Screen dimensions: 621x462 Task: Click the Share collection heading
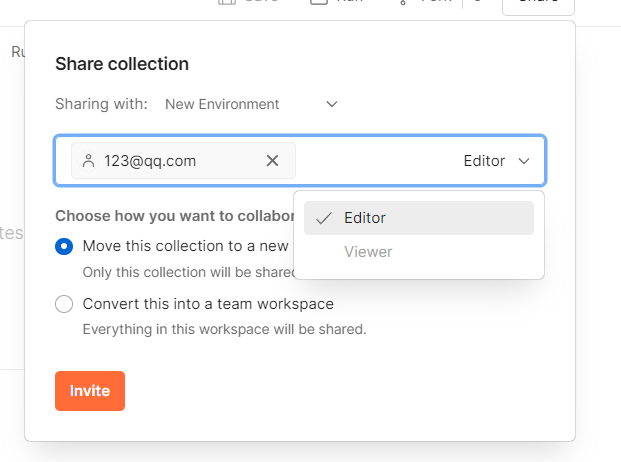[122, 64]
